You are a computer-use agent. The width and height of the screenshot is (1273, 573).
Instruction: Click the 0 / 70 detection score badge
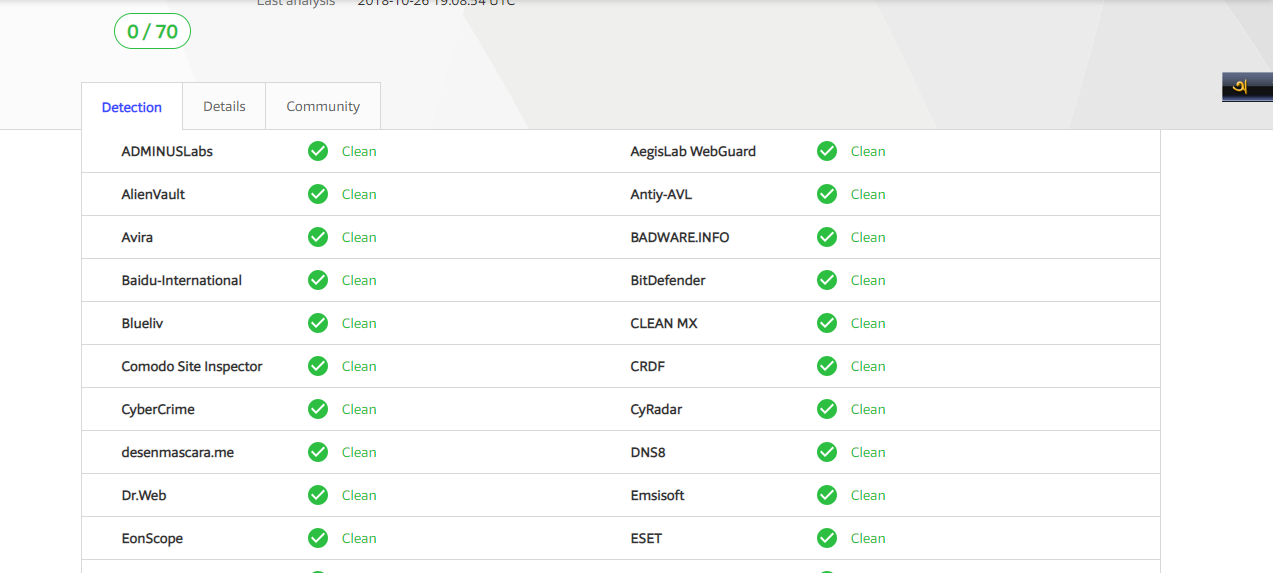(152, 32)
